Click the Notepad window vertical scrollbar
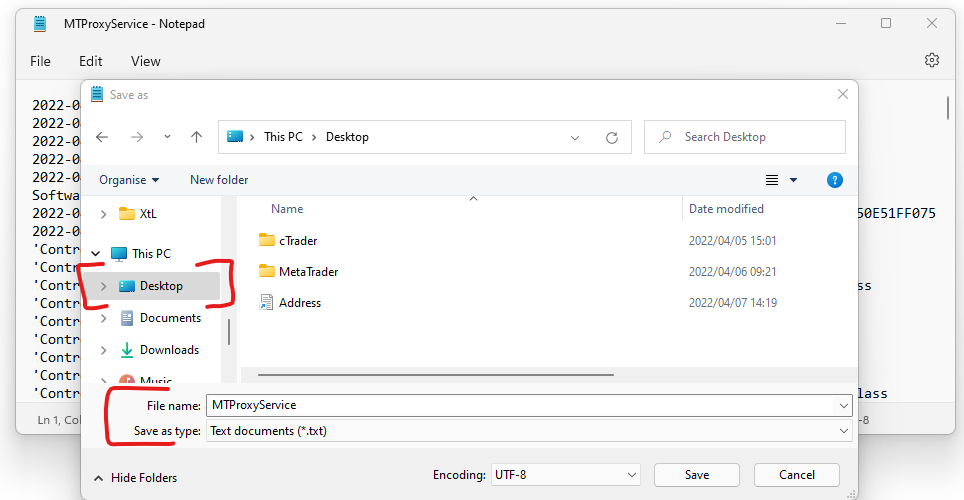964x500 pixels. (x=948, y=108)
